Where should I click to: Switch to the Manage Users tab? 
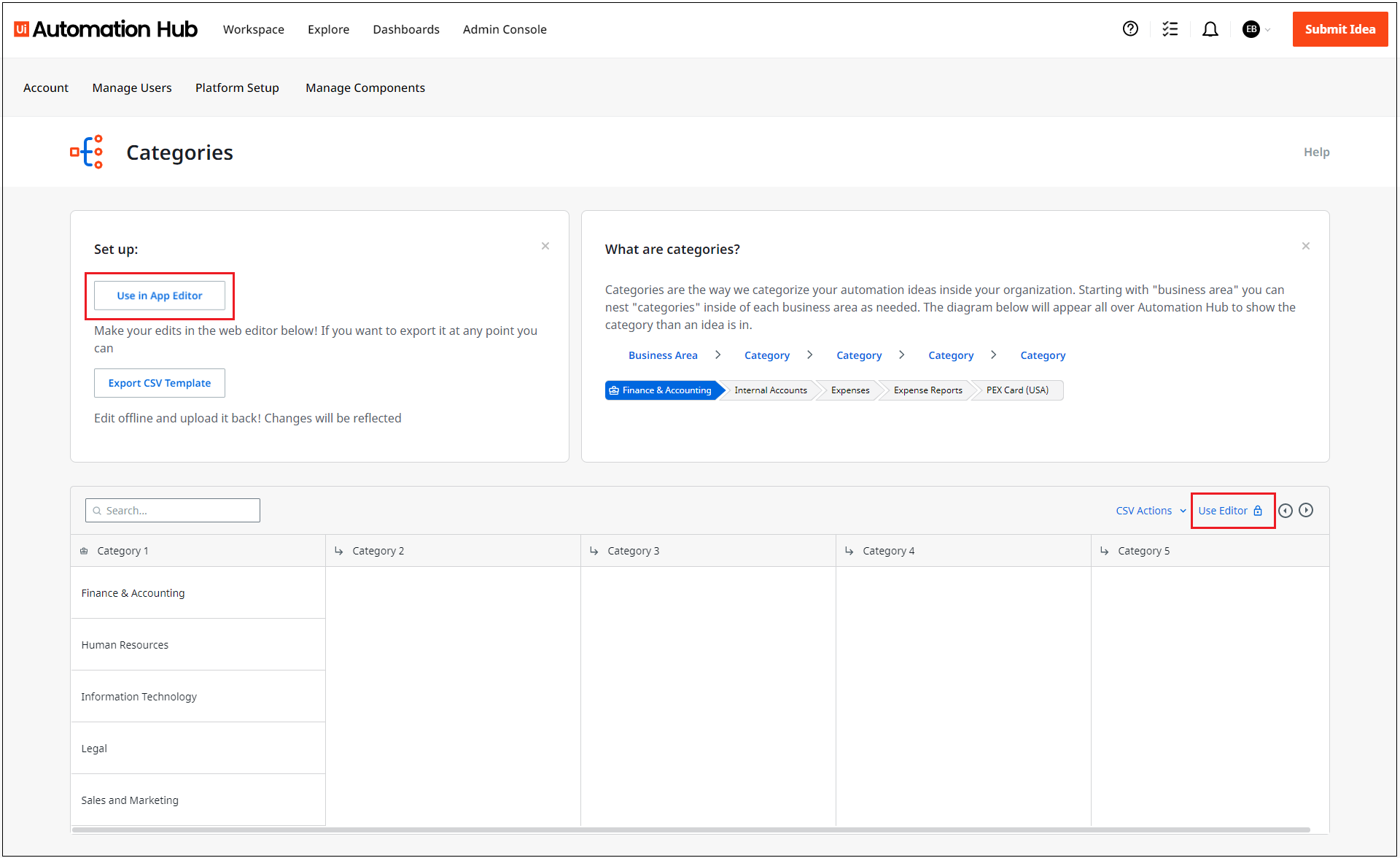tap(132, 88)
